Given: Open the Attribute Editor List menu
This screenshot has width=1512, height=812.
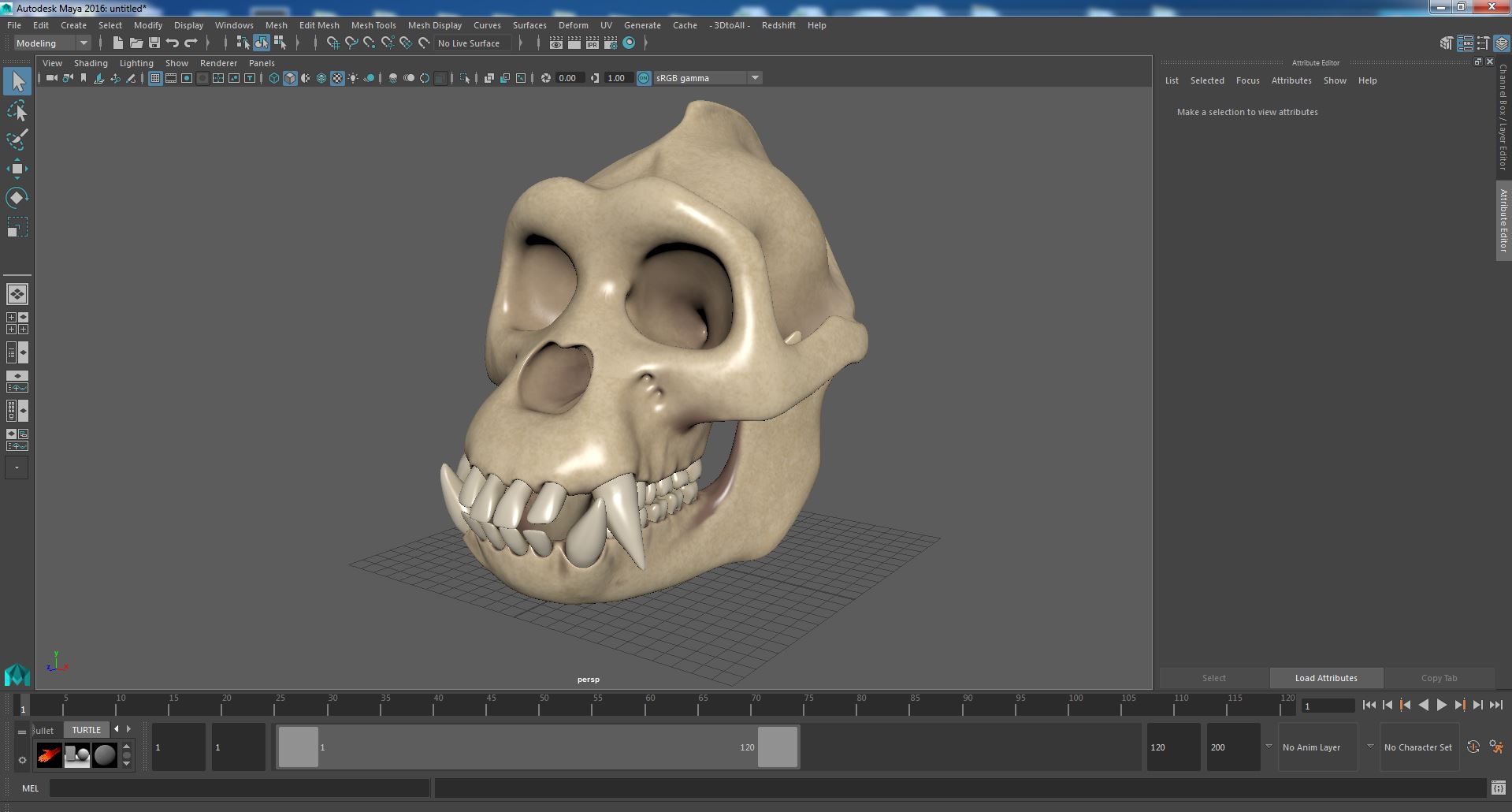Looking at the screenshot, I should click(x=1172, y=80).
